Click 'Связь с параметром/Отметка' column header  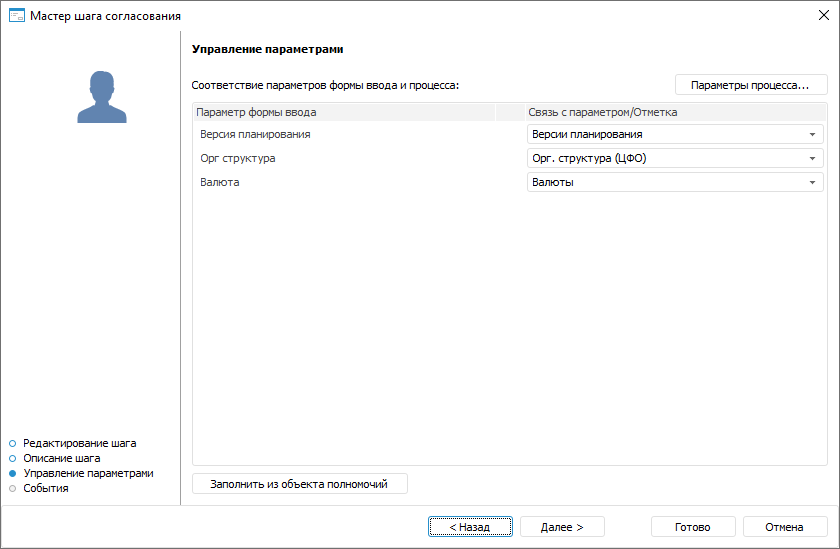pos(602,112)
